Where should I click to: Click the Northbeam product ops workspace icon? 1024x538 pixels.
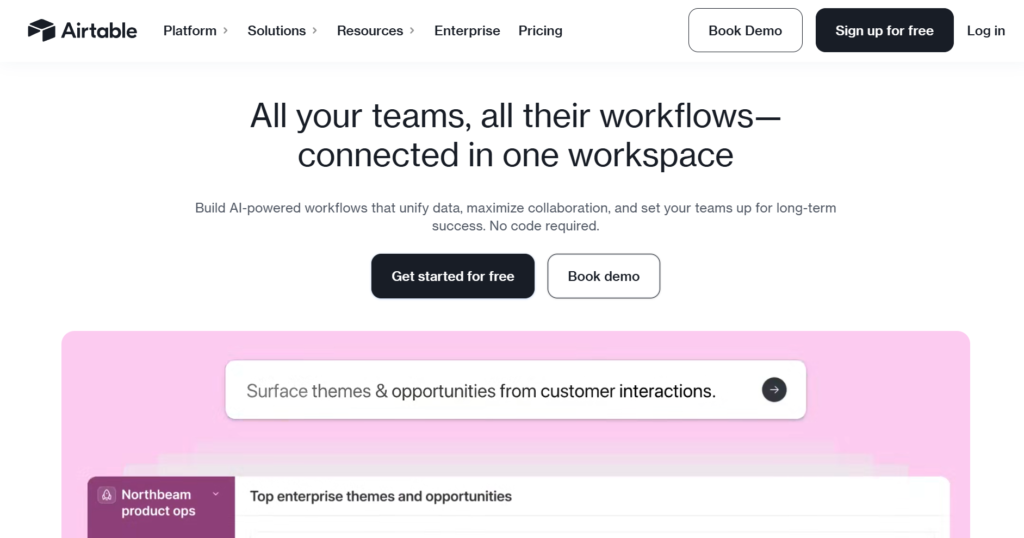pos(107,495)
